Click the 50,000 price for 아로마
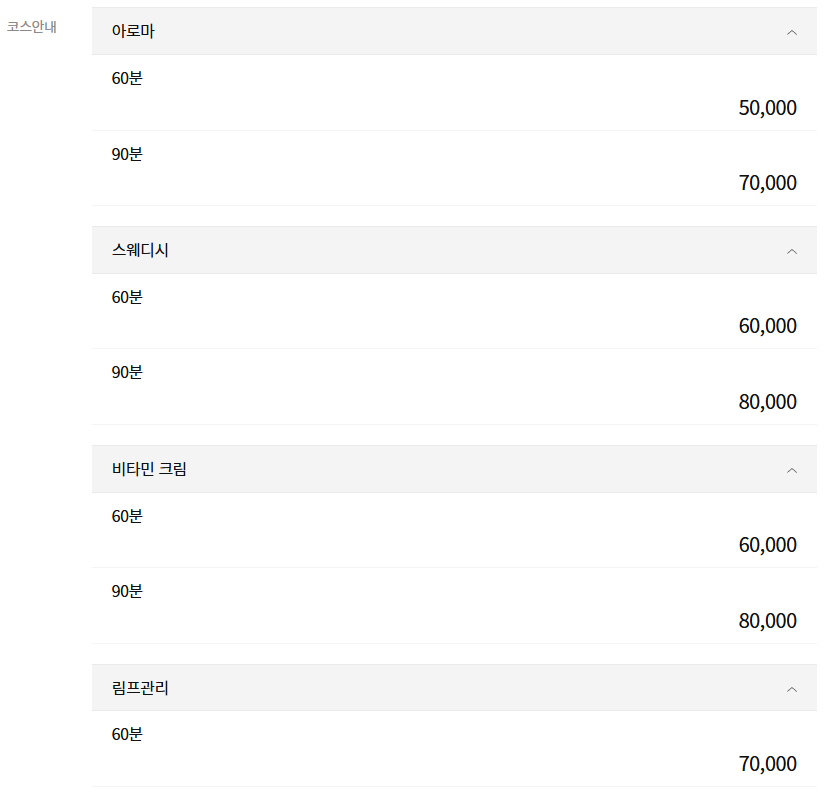The image size is (825, 796). (x=767, y=108)
